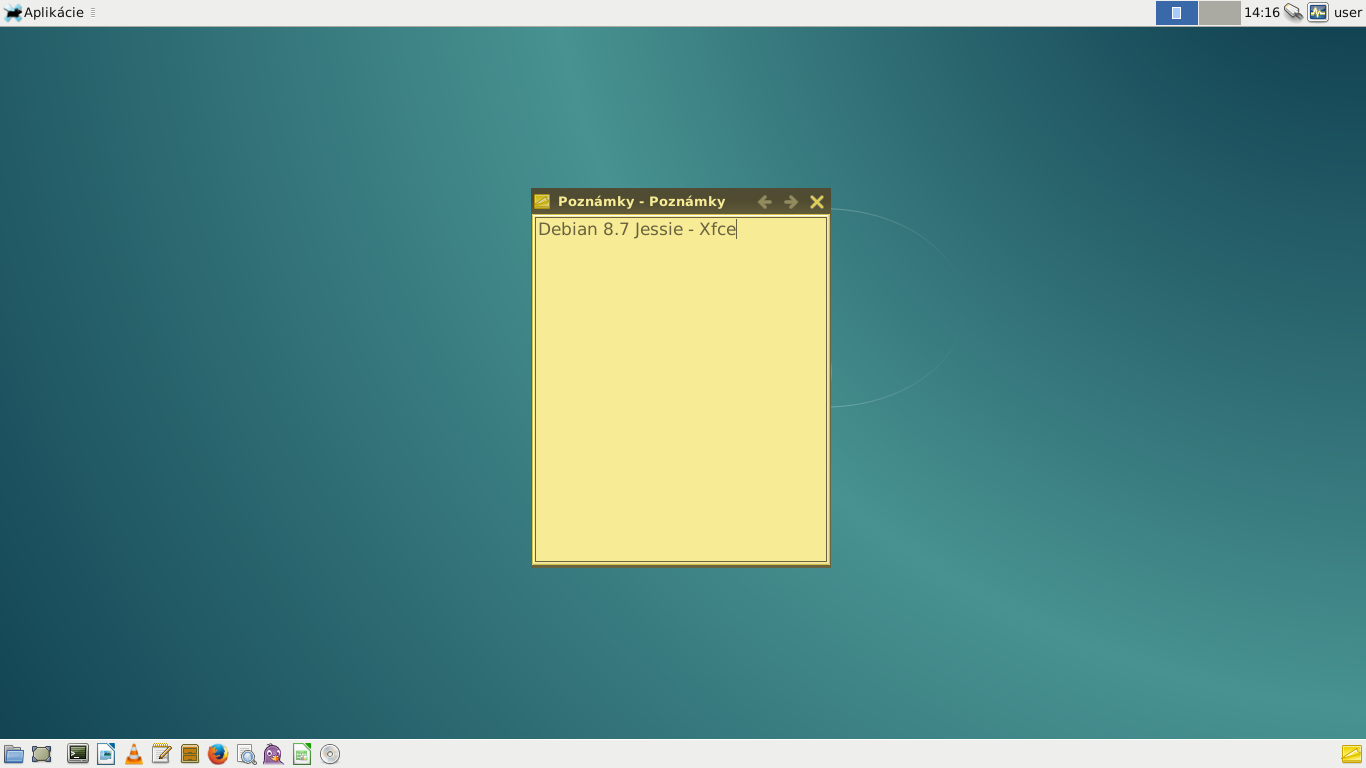This screenshot has width=1366, height=768.
Task: Launch Firefox web browser
Action: 218,754
